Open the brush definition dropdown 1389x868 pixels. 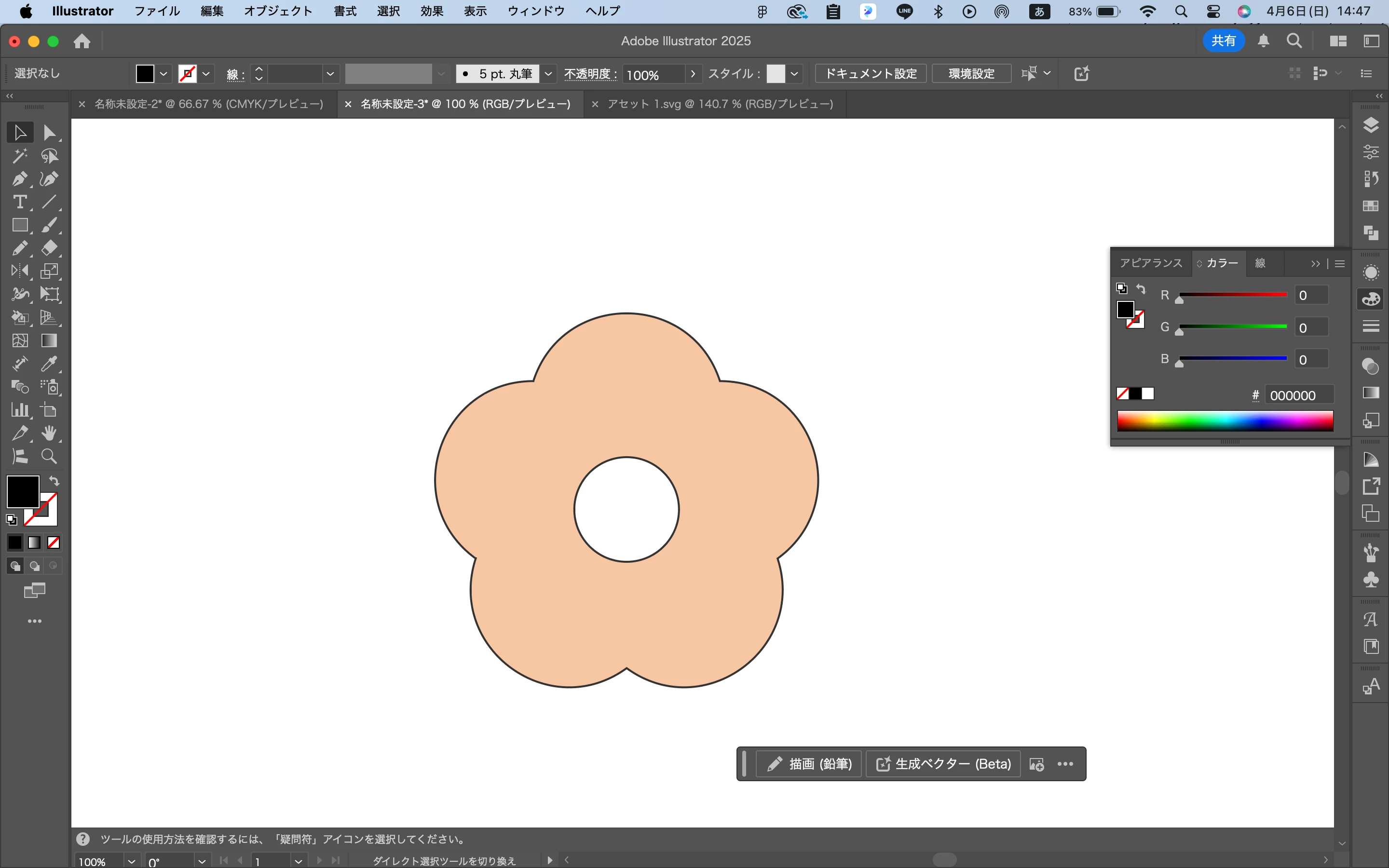548,73
